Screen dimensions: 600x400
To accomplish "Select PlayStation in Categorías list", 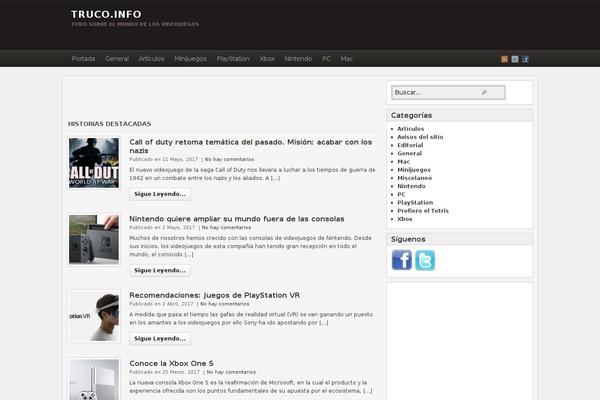I will pyautogui.click(x=415, y=202).
